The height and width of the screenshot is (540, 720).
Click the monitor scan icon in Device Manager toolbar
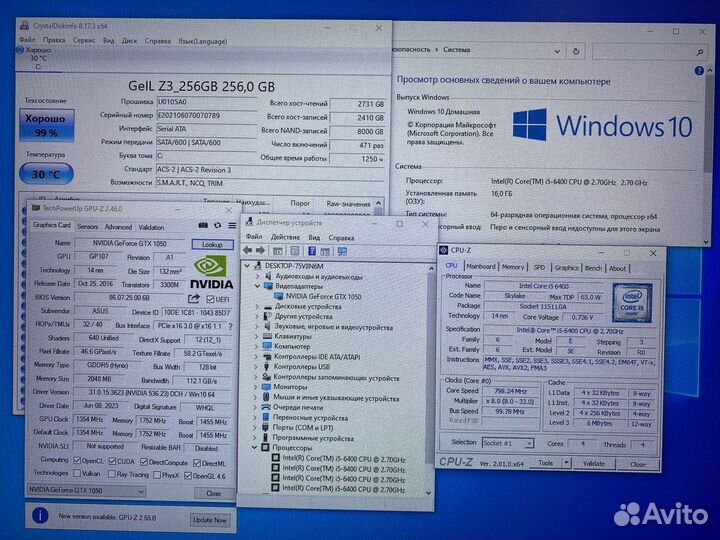tap(343, 251)
